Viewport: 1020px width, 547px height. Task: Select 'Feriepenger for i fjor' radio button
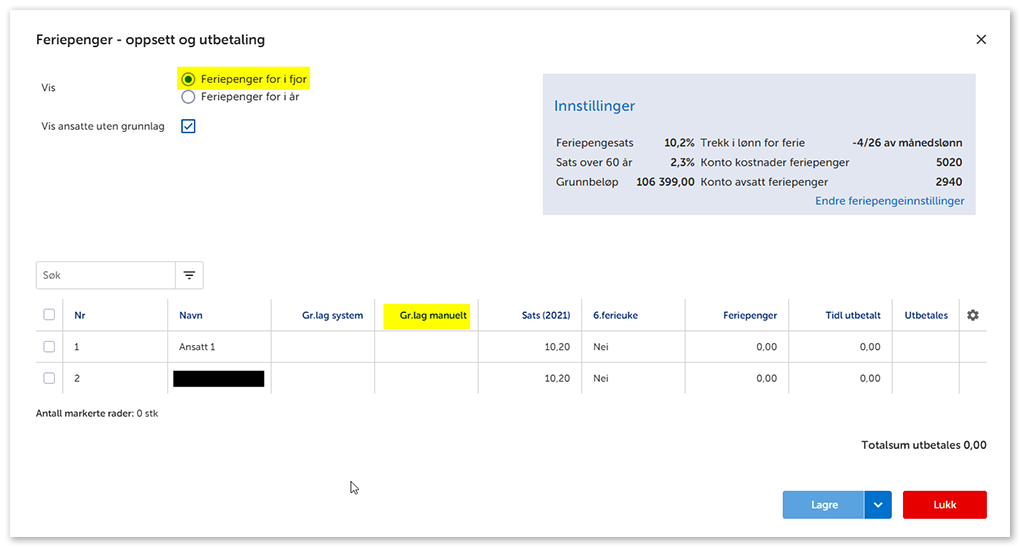click(188, 79)
